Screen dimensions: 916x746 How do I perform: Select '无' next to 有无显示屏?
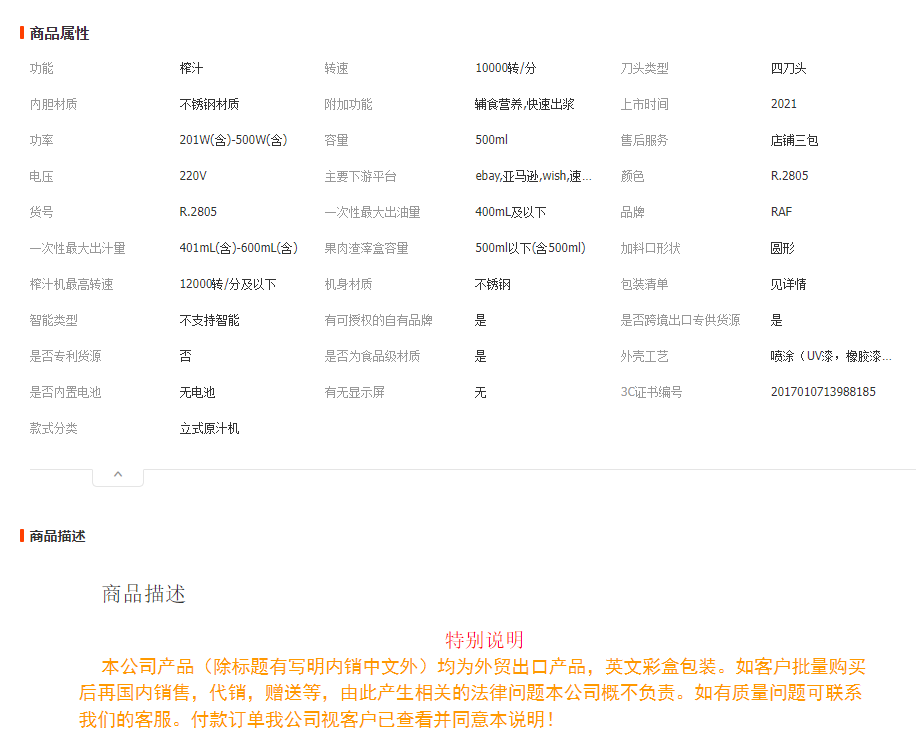click(481, 393)
